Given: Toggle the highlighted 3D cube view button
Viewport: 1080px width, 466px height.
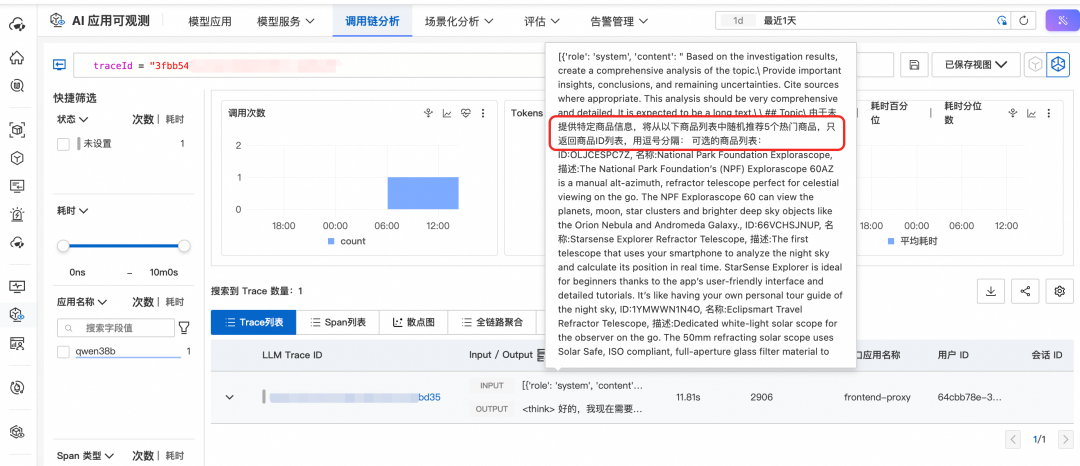Looking at the screenshot, I should coord(1057,65).
